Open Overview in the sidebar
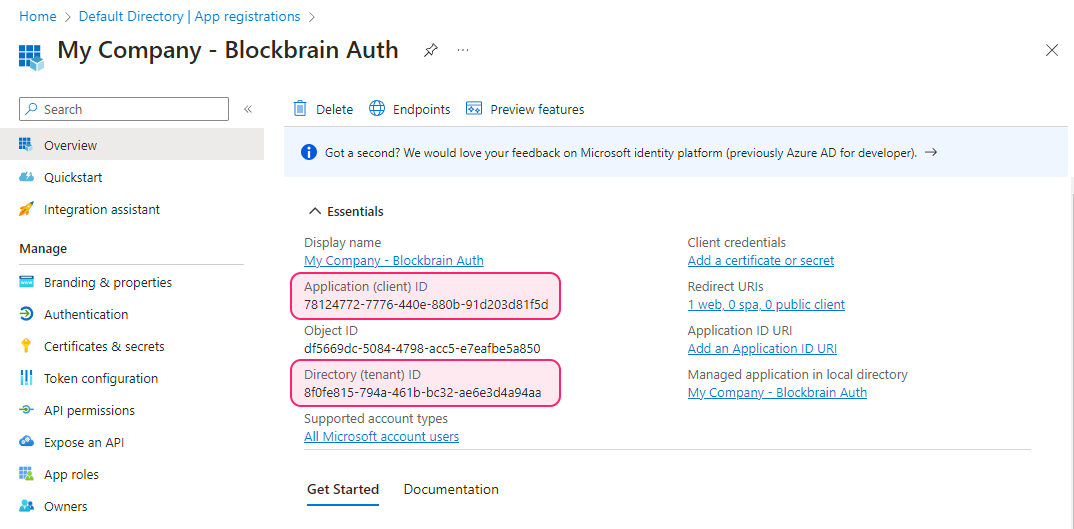 pyautogui.click(x=132, y=145)
